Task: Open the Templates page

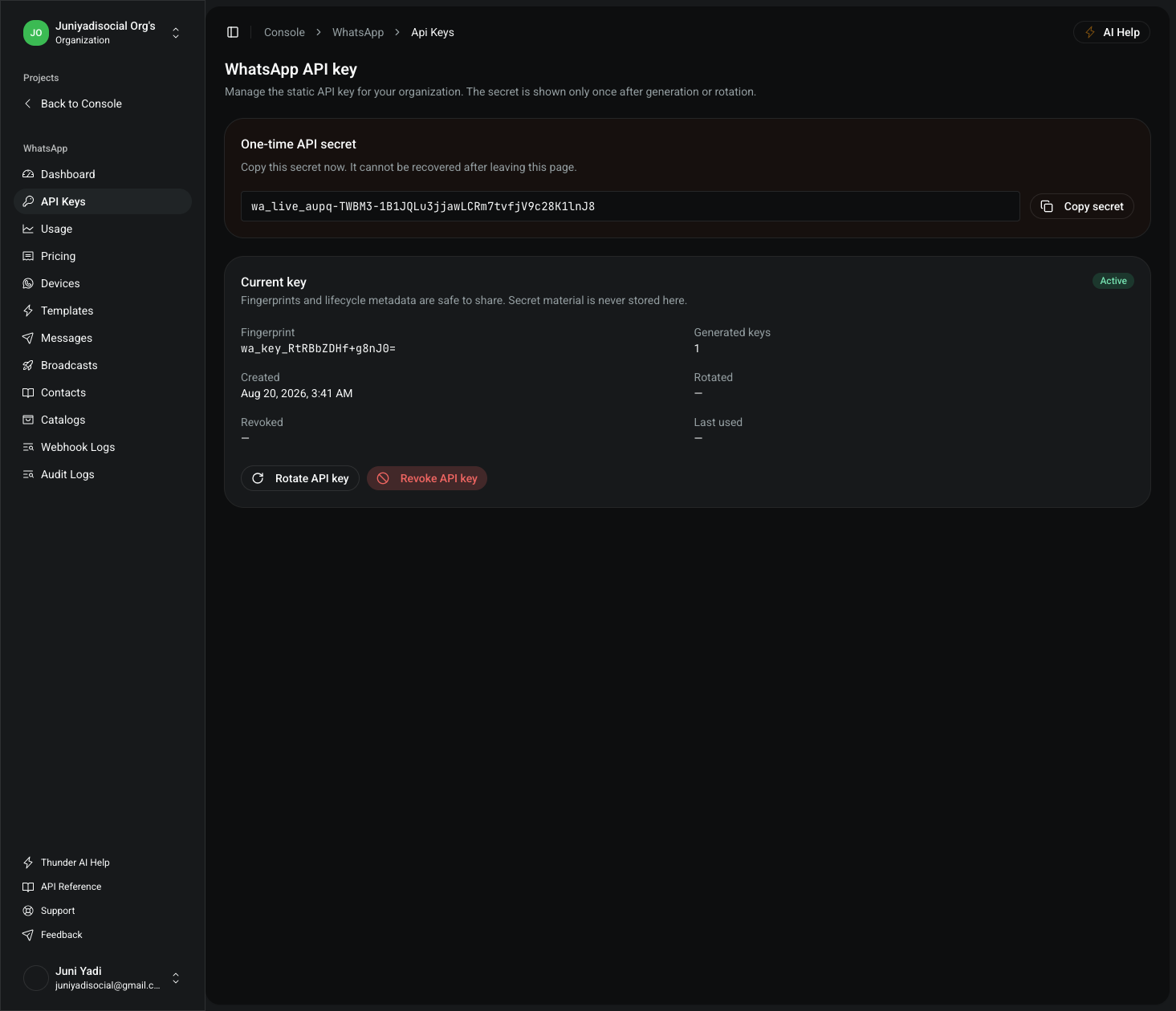Action: [x=103, y=311]
